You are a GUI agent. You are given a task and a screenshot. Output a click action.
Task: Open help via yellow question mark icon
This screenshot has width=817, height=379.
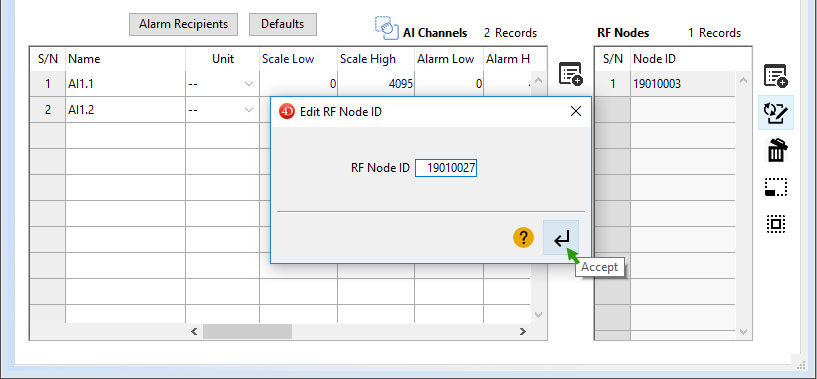(x=523, y=238)
